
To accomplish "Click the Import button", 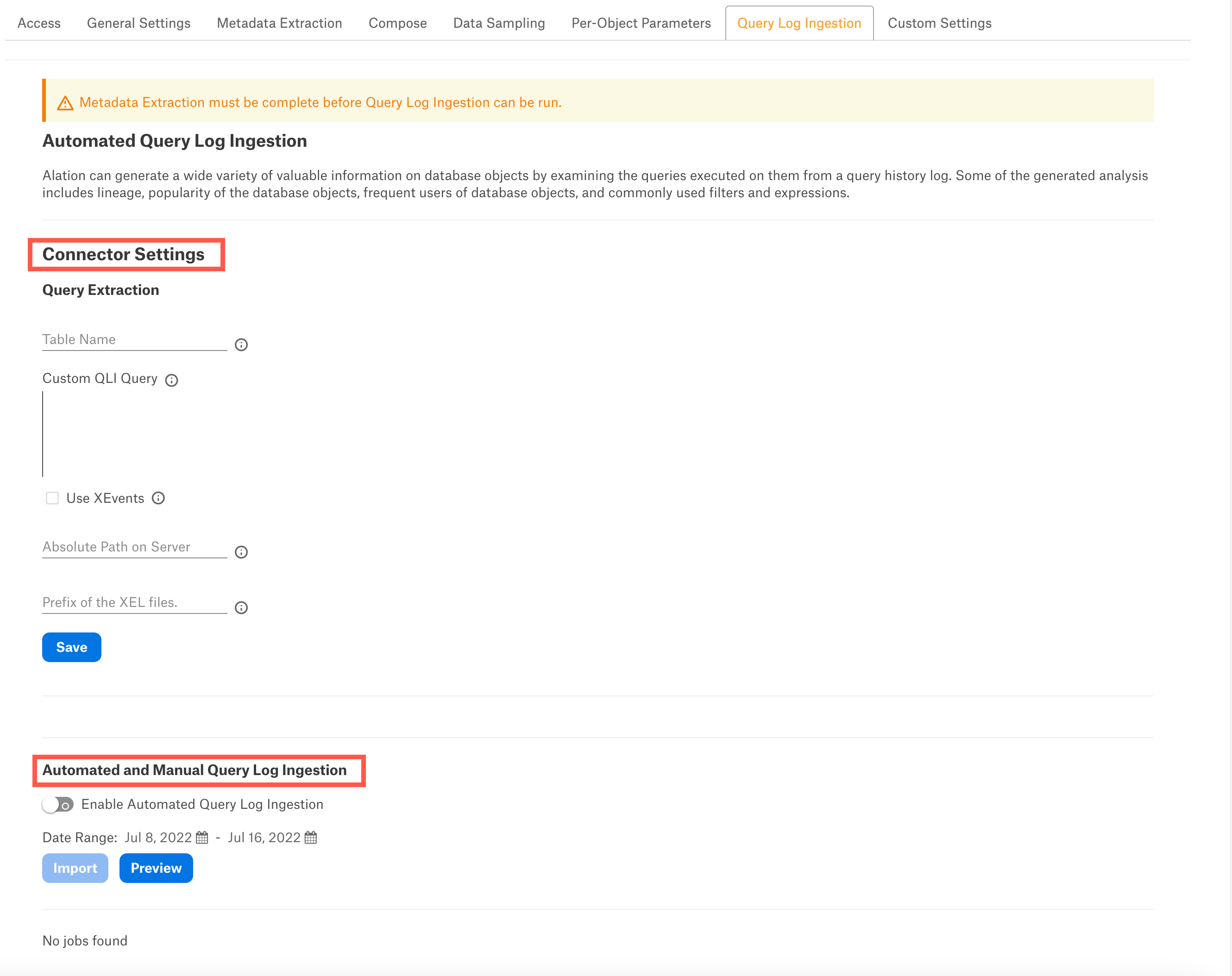I will [75, 868].
